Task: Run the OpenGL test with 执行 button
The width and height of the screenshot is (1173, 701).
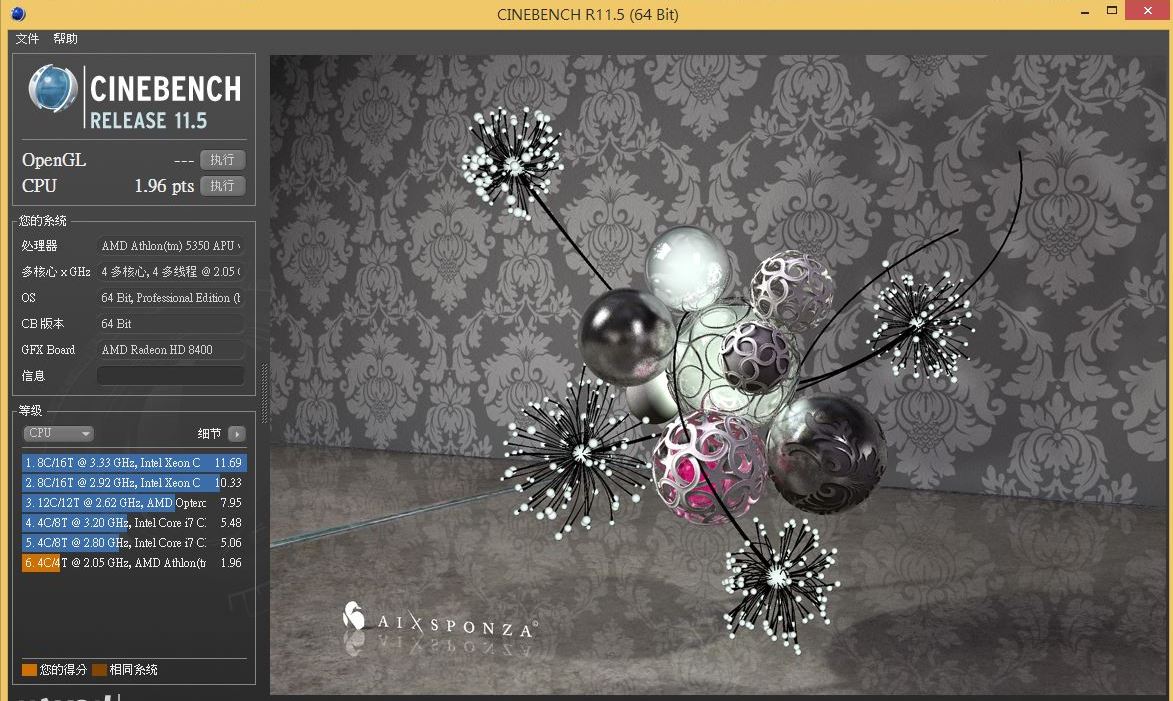Action: click(222, 160)
